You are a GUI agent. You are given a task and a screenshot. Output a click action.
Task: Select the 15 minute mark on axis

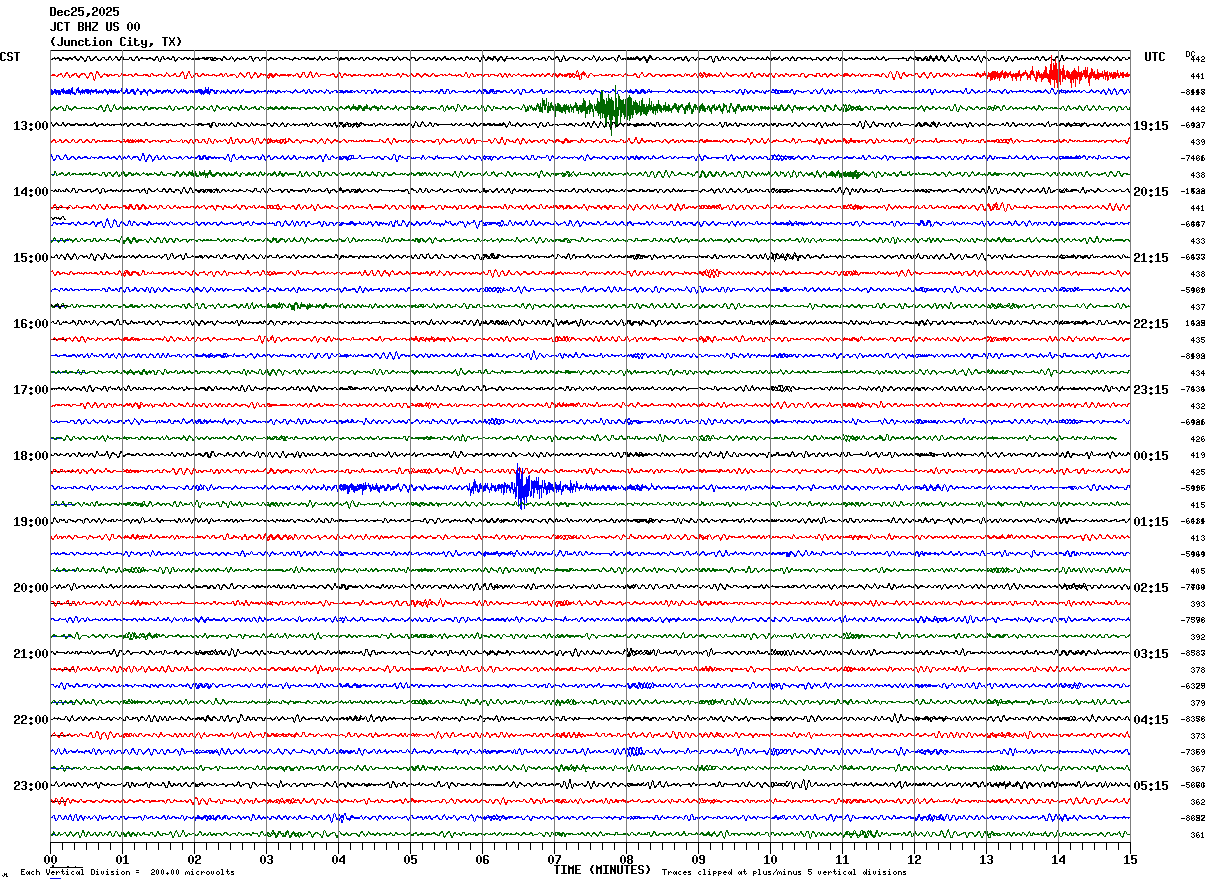click(1129, 859)
